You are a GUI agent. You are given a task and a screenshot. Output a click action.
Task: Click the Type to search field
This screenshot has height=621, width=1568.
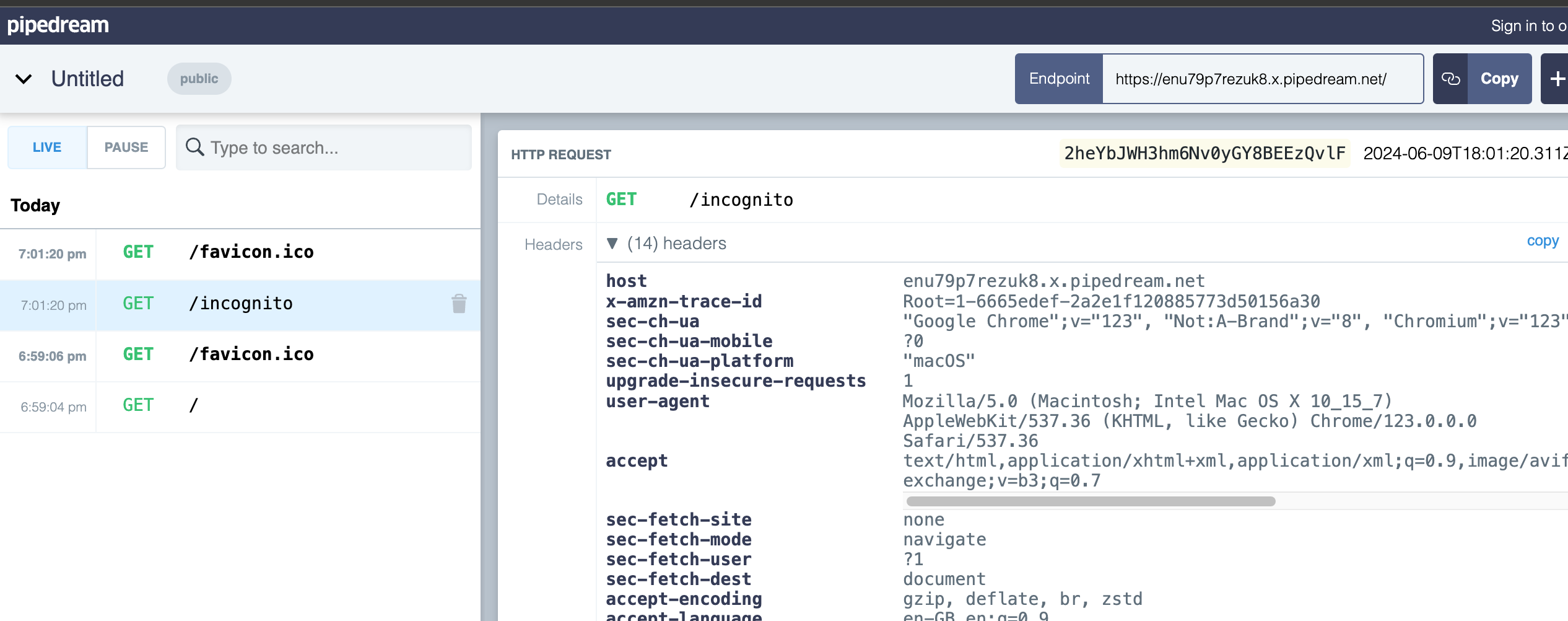point(334,148)
